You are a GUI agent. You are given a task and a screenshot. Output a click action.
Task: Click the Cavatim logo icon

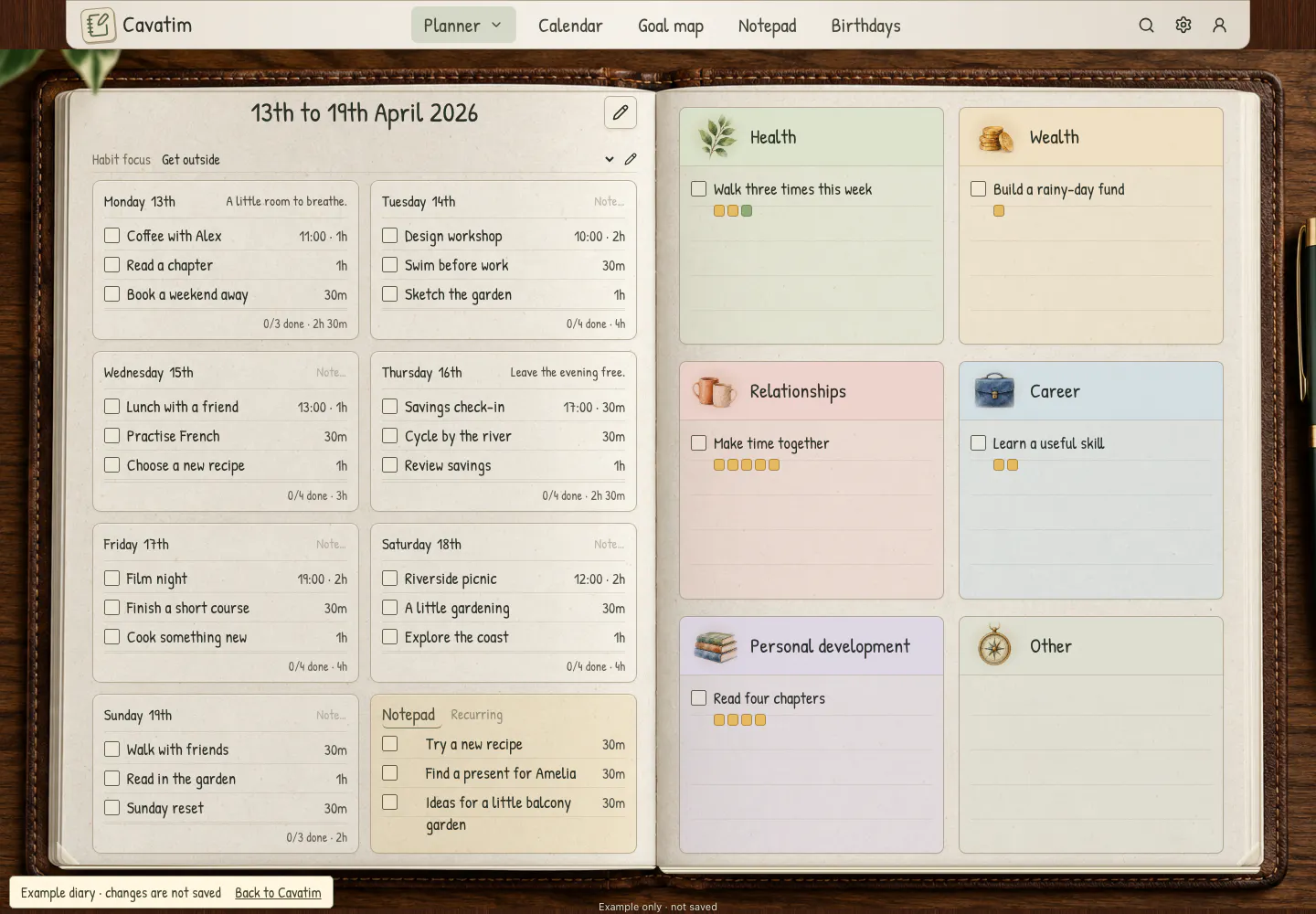coord(98,25)
